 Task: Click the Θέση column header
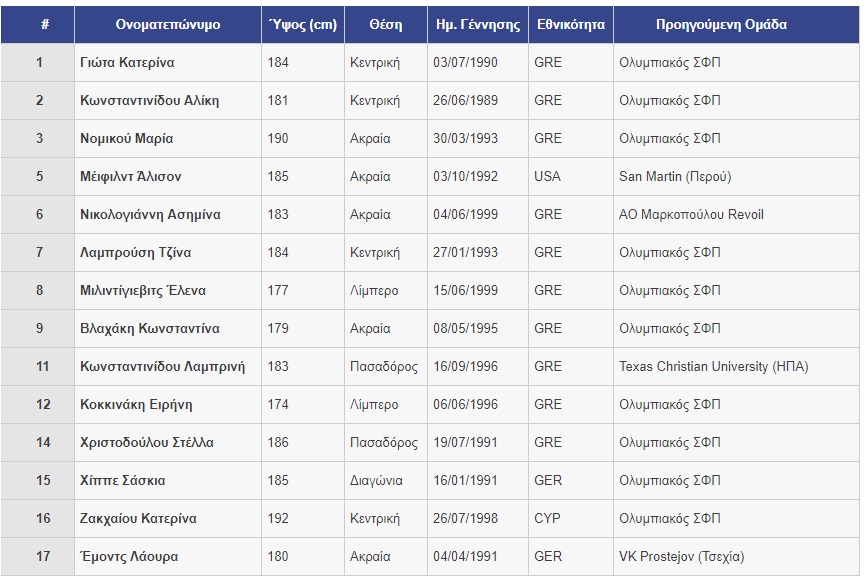point(386,25)
